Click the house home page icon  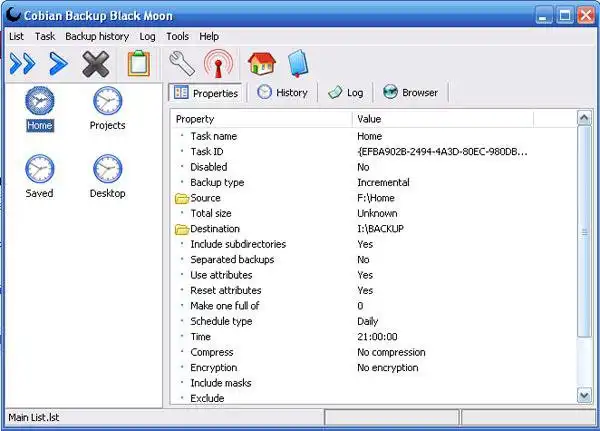click(x=262, y=63)
